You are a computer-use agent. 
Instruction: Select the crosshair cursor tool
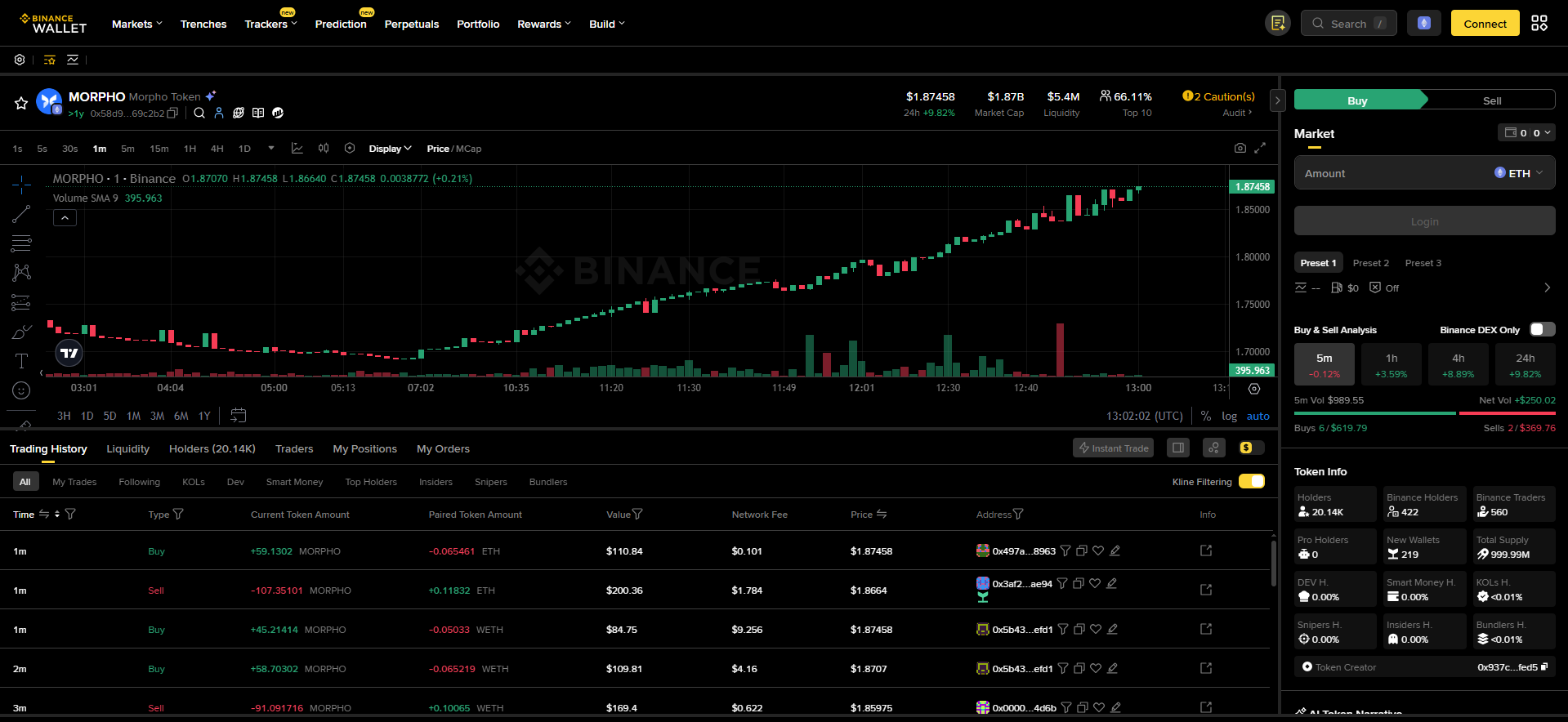(22, 184)
